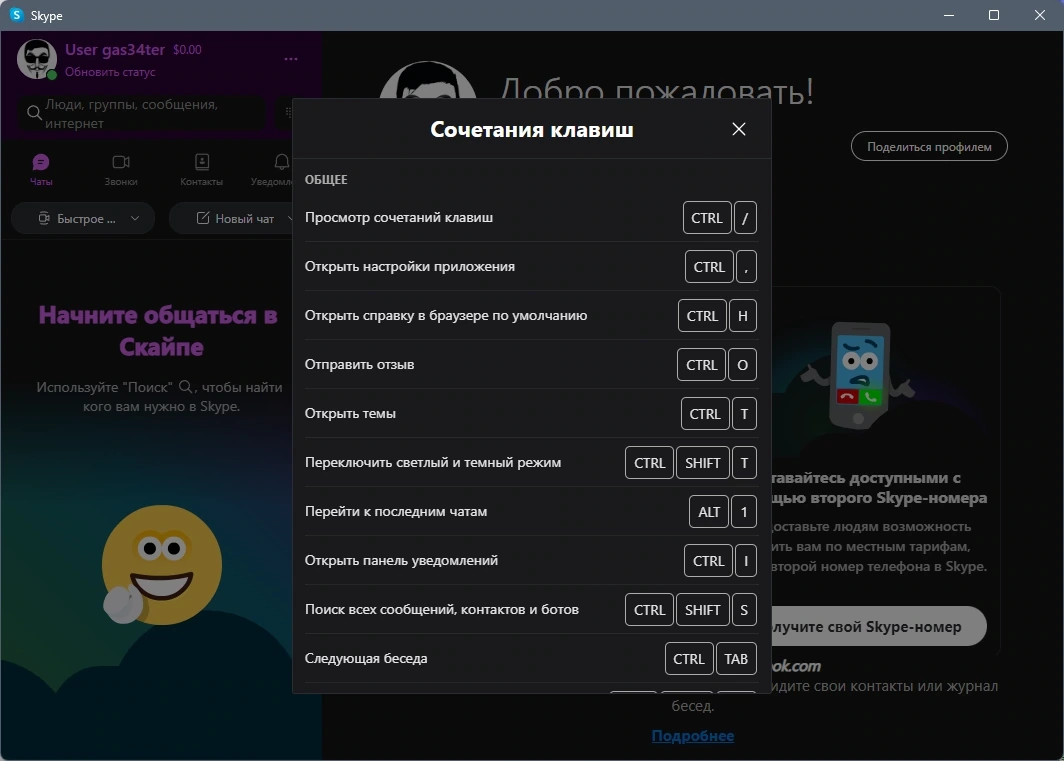The height and width of the screenshot is (761, 1064).
Task: Minimize the Skype window
Action: click(949, 15)
